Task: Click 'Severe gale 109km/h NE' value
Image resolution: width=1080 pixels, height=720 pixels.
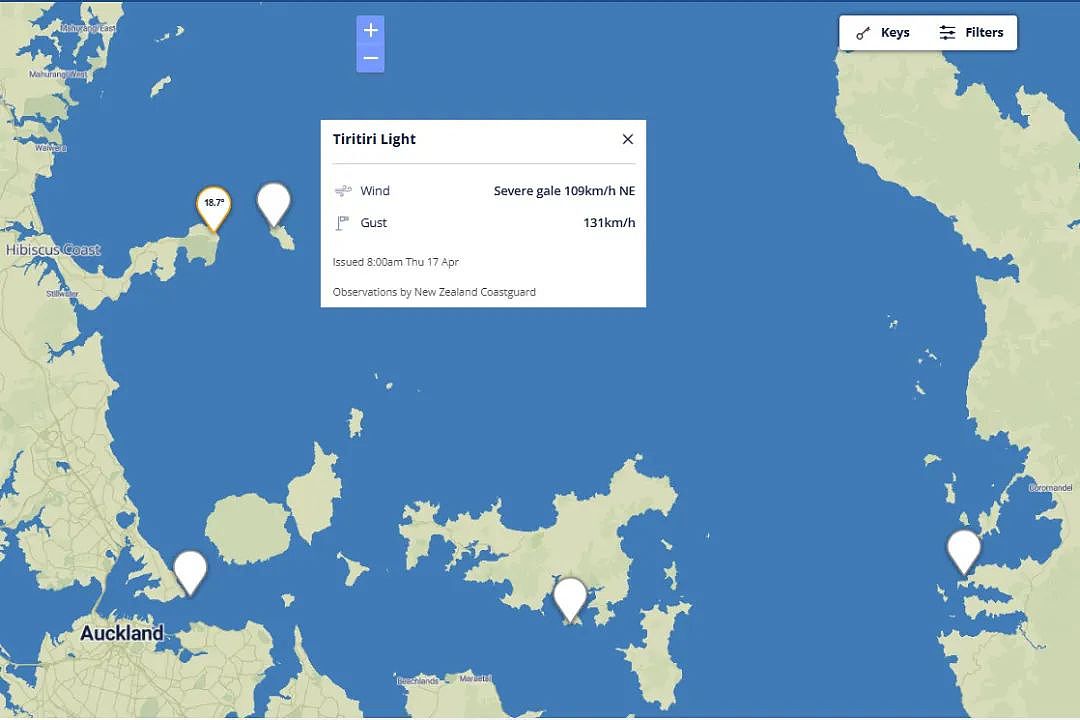Action: [564, 191]
